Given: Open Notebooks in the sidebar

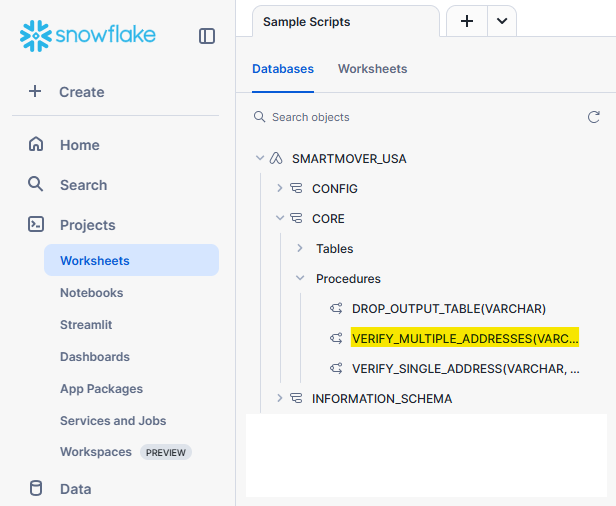Looking at the screenshot, I should click(92, 293).
